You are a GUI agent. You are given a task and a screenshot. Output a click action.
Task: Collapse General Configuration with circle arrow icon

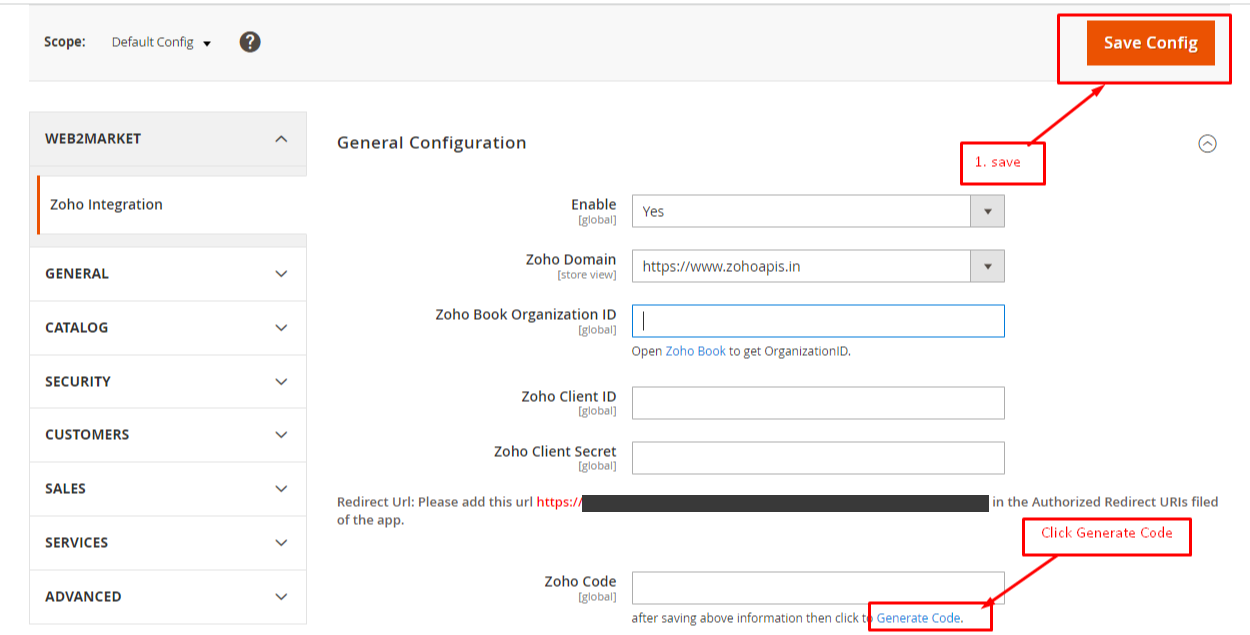tap(1207, 144)
